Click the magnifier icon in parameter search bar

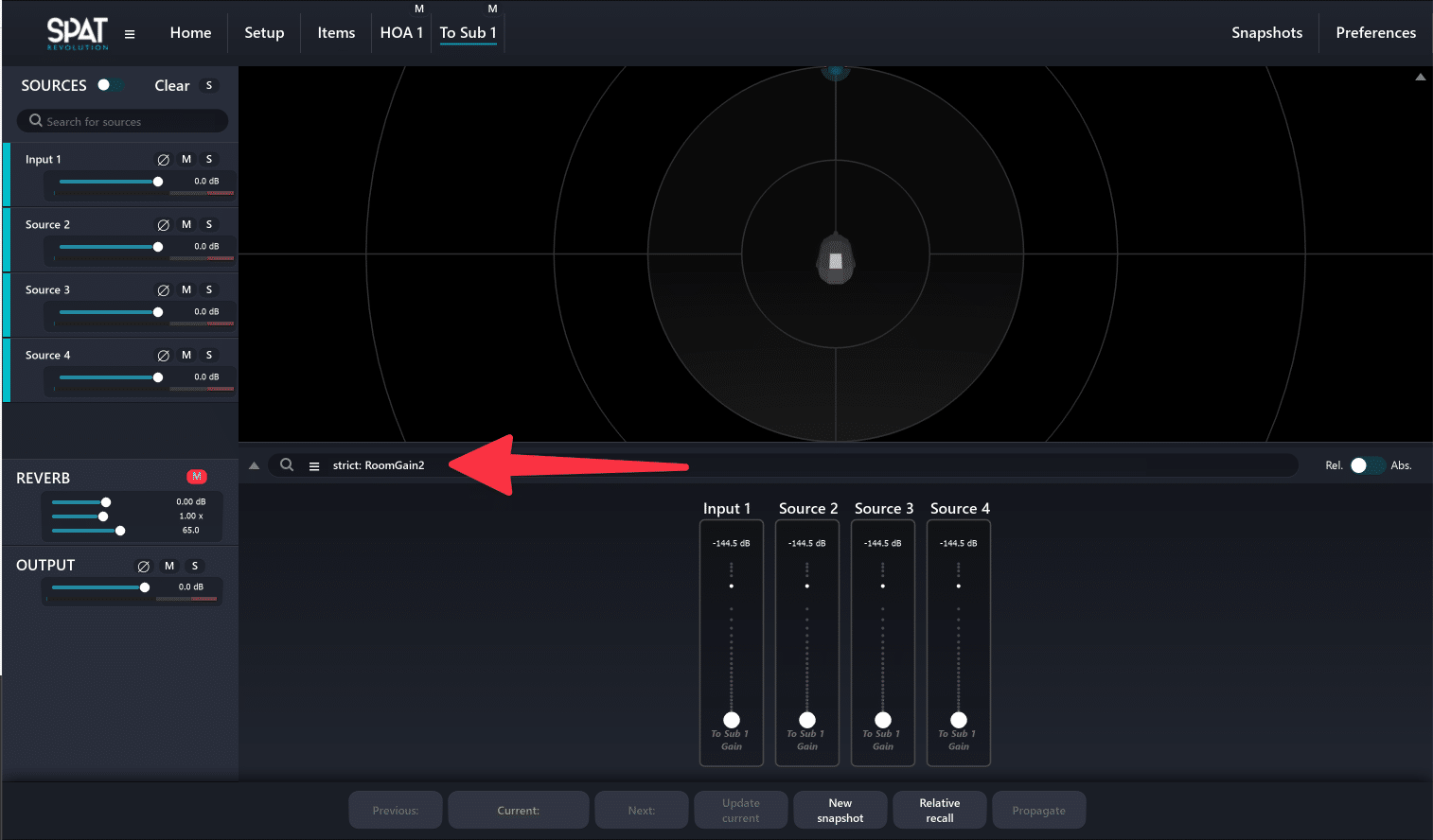click(287, 465)
